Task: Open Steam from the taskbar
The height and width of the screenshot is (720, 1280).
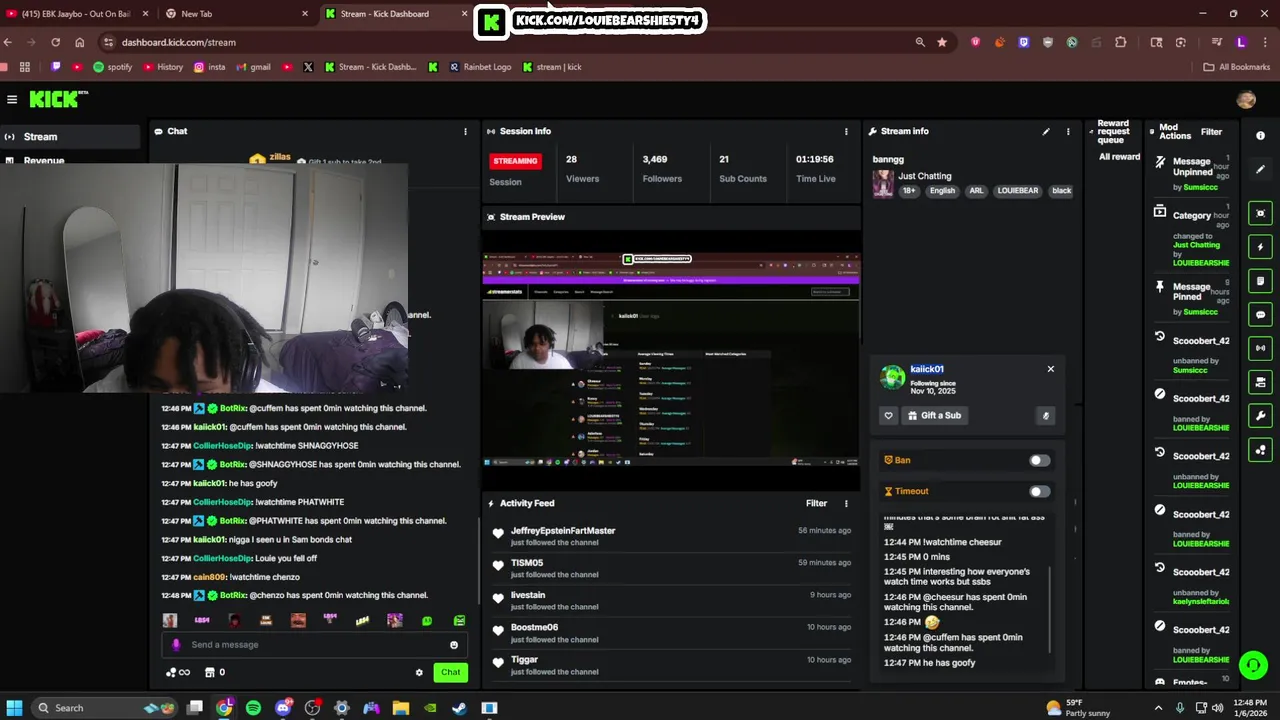Action: pos(458,708)
